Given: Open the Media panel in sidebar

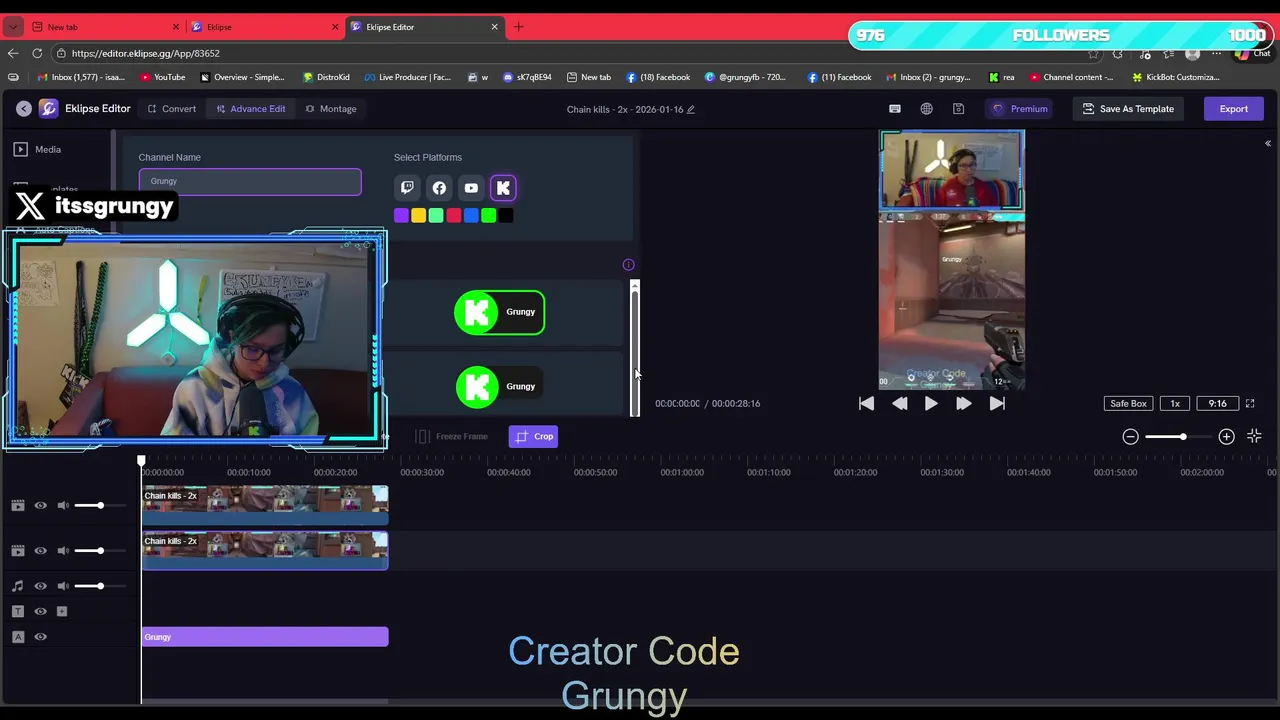Looking at the screenshot, I should pyautogui.click(x=38, y=149).
